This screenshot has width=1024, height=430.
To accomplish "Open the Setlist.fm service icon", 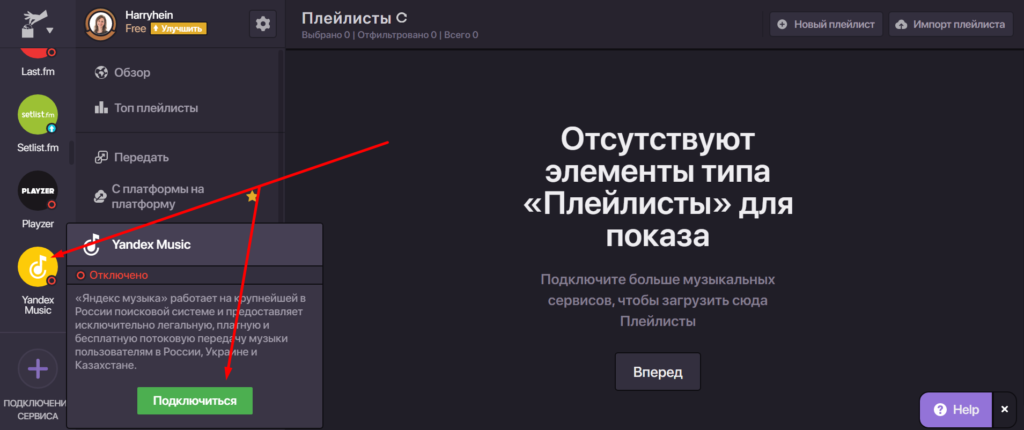I will [x=38, y=115].
